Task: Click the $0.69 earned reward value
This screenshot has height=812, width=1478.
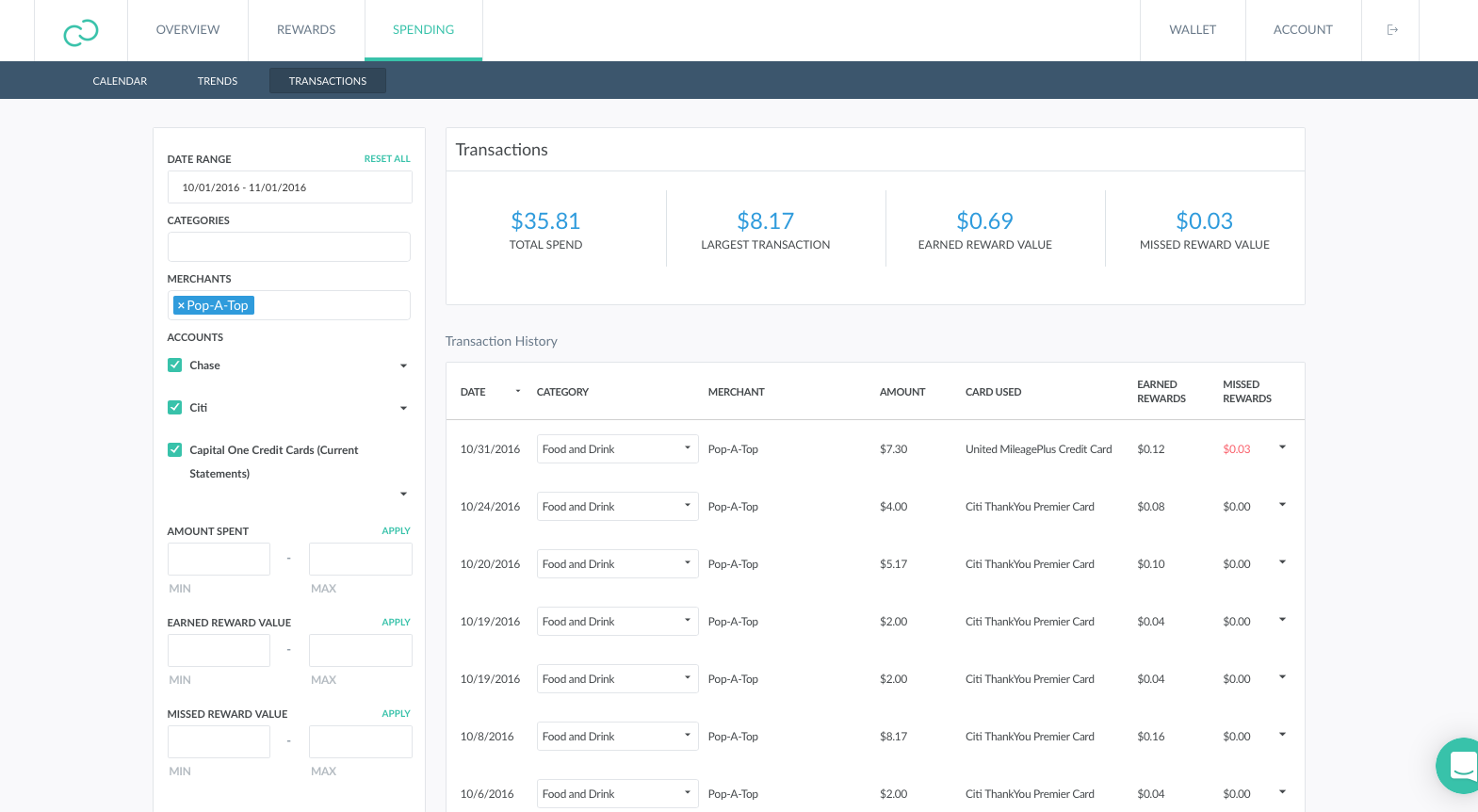Action: (x=984, y=220)
